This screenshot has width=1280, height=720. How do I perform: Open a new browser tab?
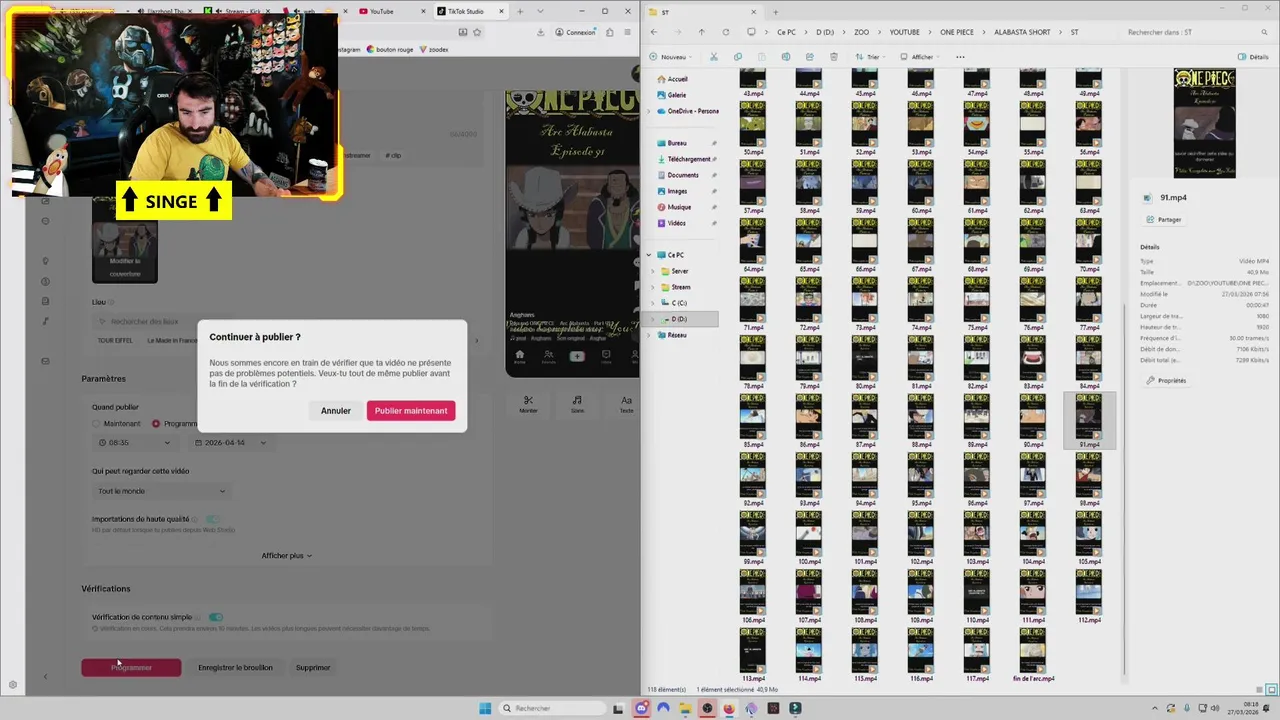(520, 11)
